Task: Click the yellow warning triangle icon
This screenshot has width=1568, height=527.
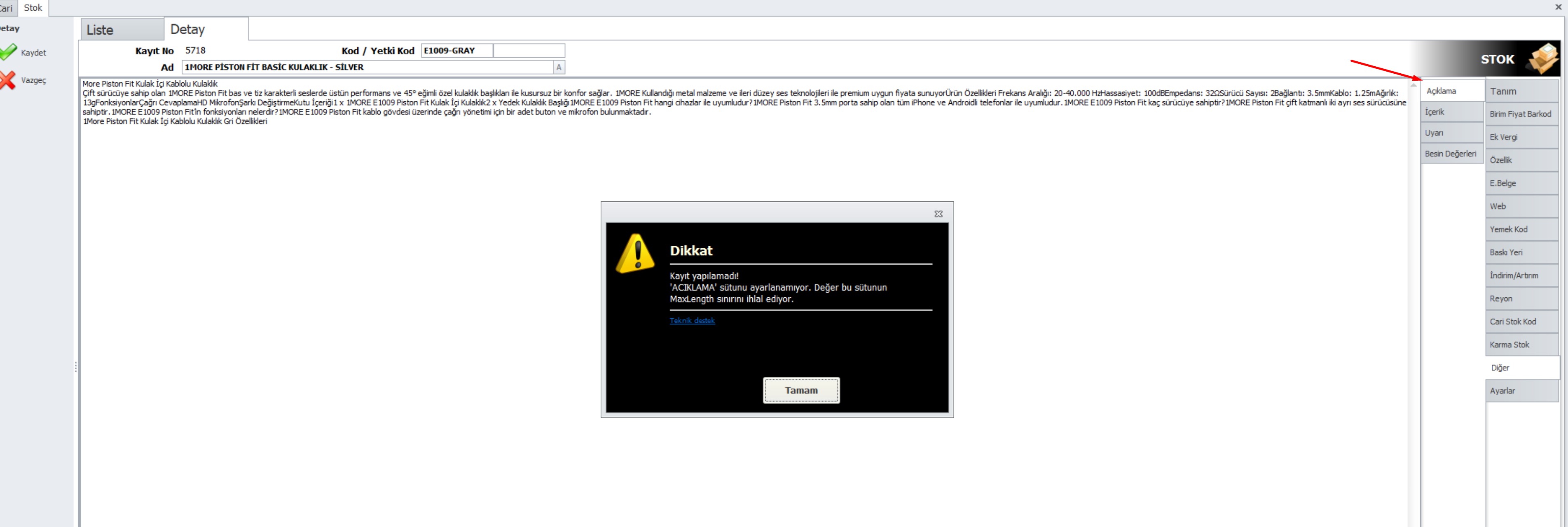Action: [x=635, y=253]
